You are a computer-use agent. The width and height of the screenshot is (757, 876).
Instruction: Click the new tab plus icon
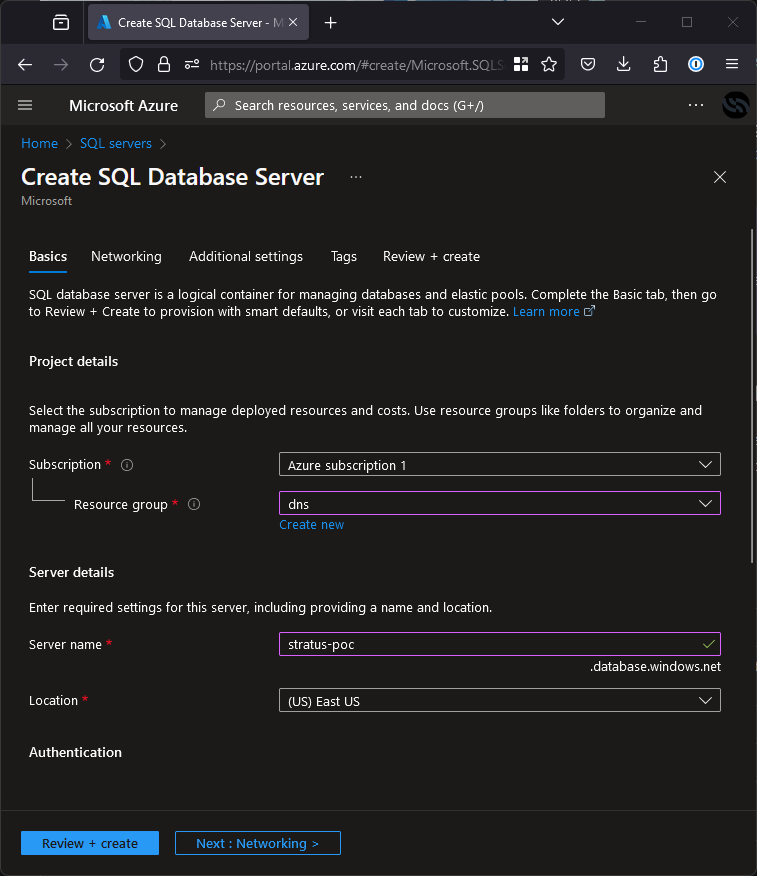coord(331,22)
